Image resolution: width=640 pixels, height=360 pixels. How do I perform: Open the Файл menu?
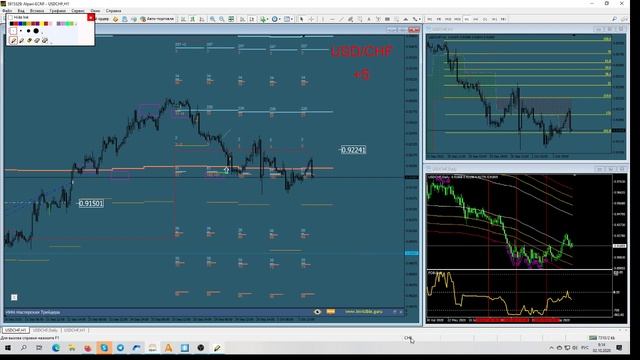7,11
